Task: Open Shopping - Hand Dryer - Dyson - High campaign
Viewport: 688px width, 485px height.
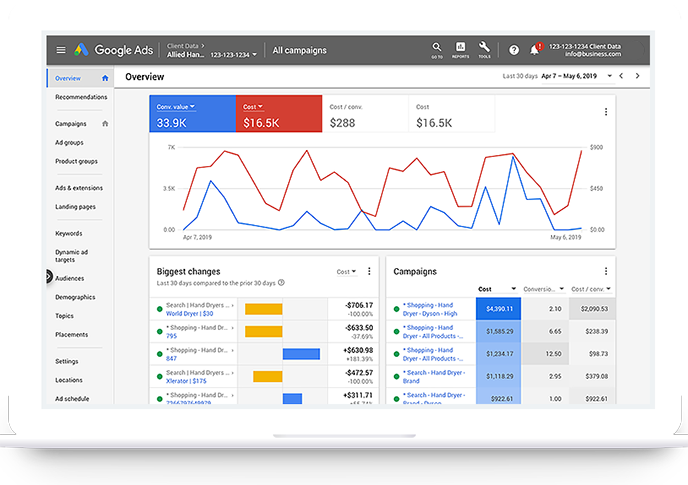Action: (430, 309)
